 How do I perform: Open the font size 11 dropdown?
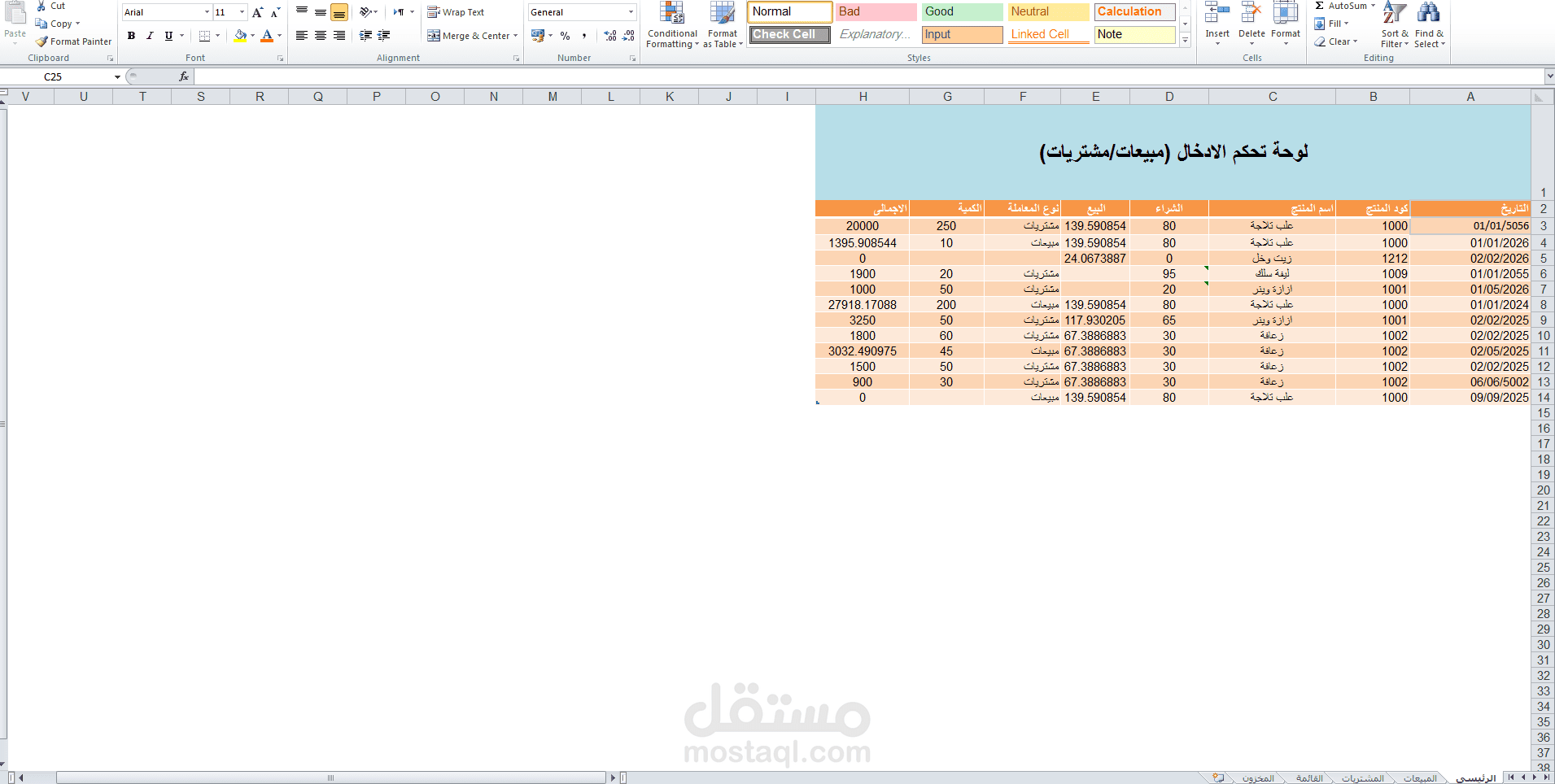[x=242, y=12]
